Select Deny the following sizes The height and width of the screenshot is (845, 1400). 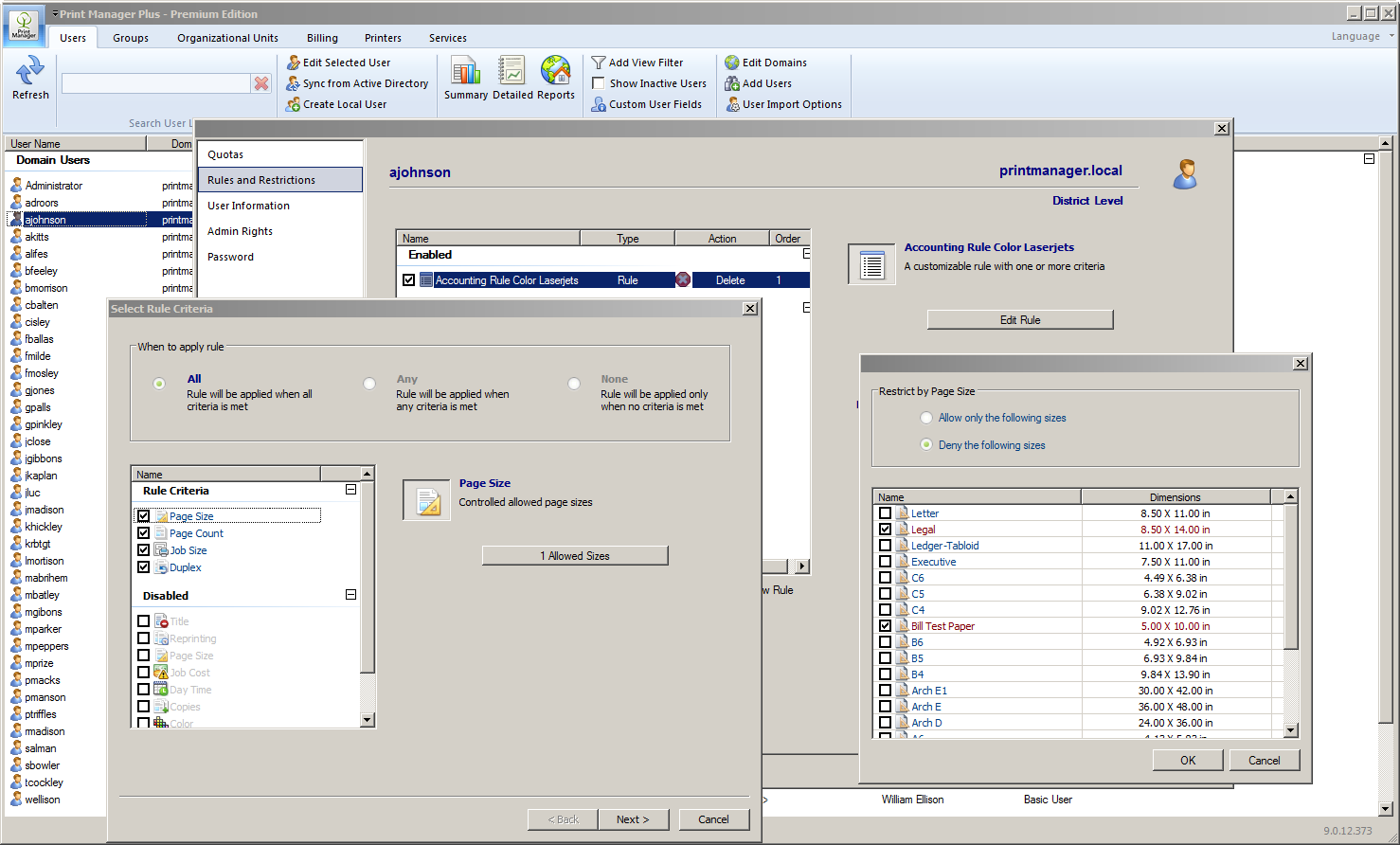point(926,445)
